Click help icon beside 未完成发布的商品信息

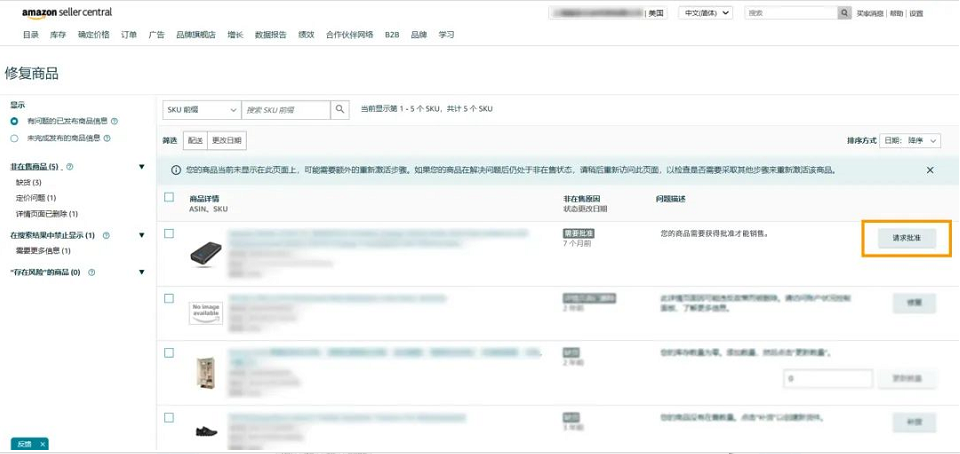[107, 138]
